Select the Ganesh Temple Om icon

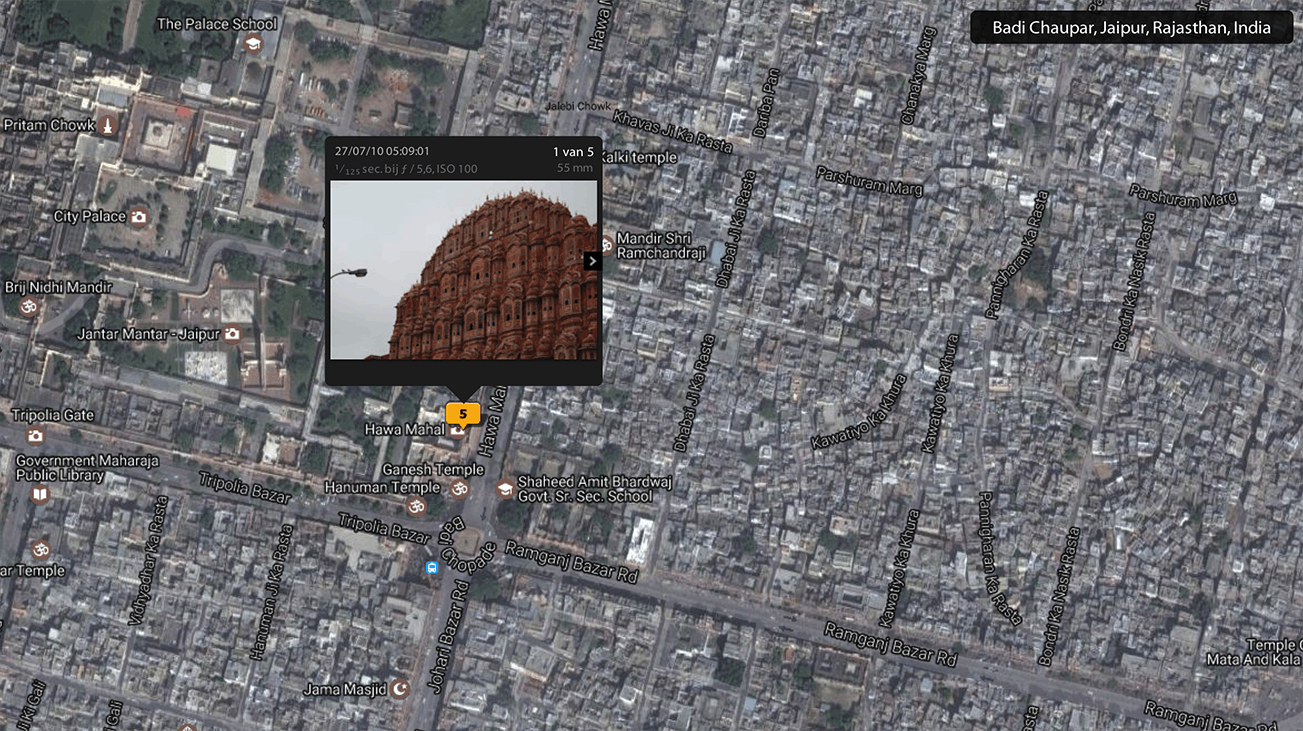460,488
